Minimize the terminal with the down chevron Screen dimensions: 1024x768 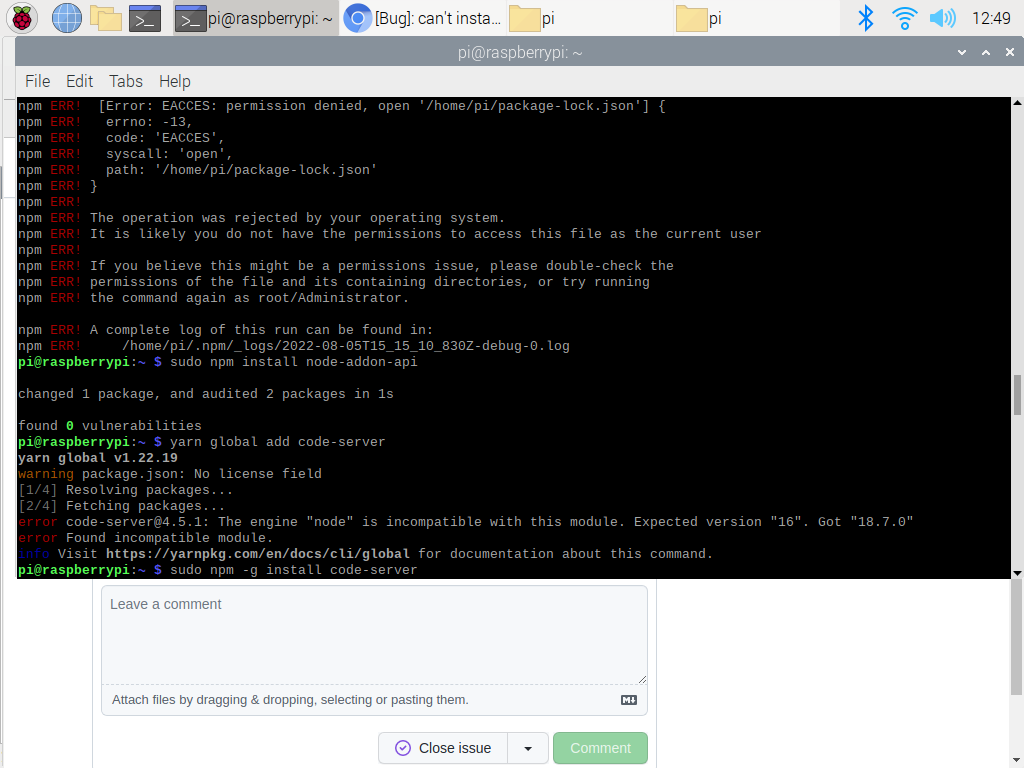point(961,52)
